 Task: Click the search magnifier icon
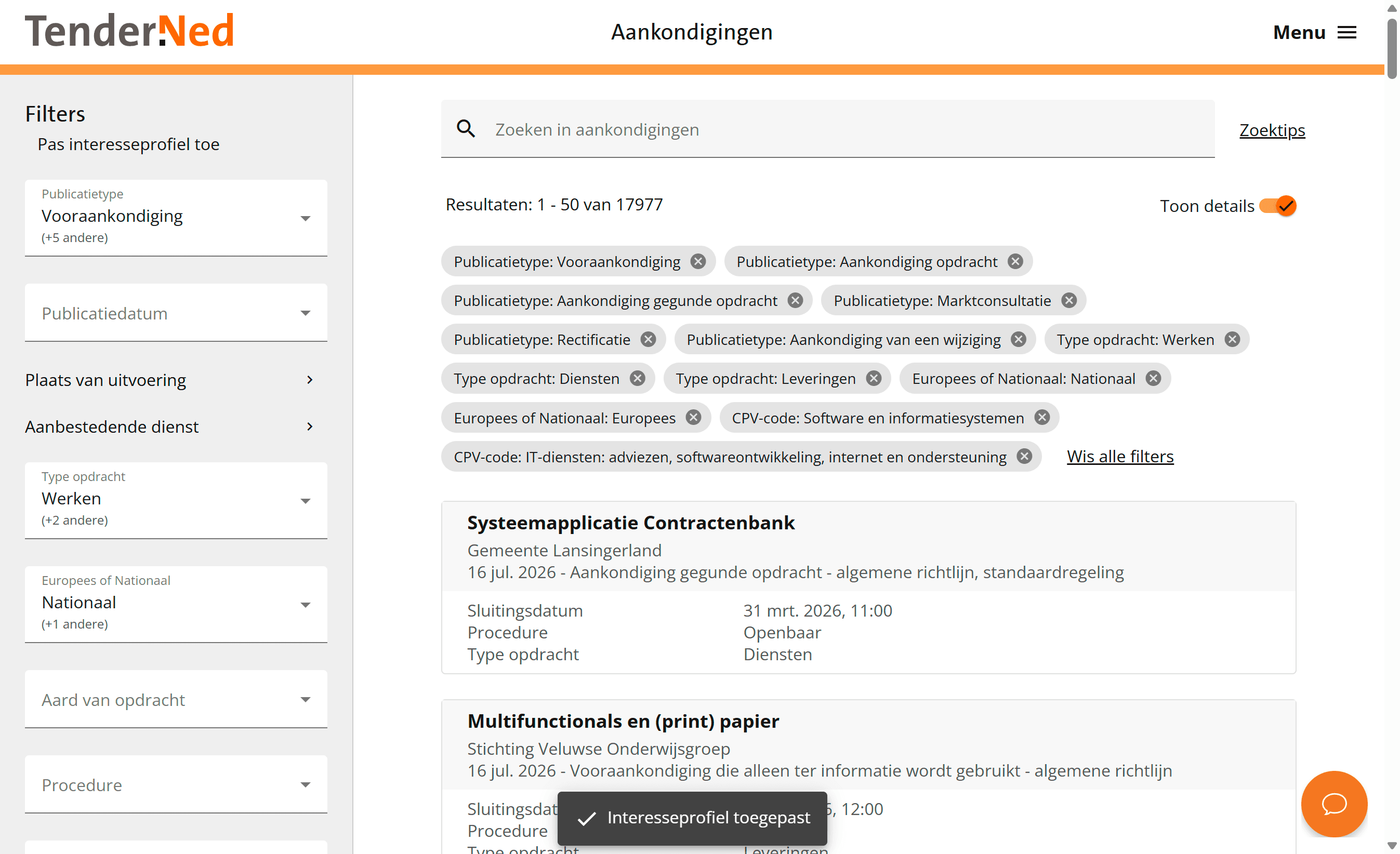click(x=466, y=129)
